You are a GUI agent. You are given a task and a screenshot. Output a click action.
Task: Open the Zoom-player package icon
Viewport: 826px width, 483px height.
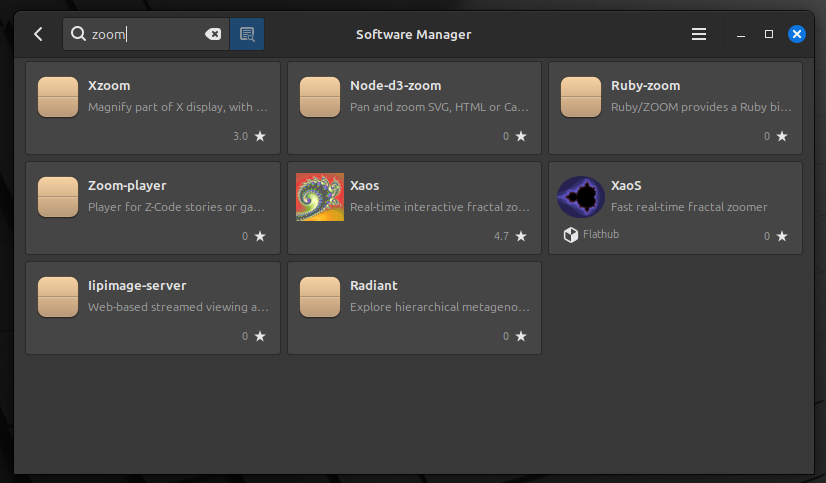point(58,197)
